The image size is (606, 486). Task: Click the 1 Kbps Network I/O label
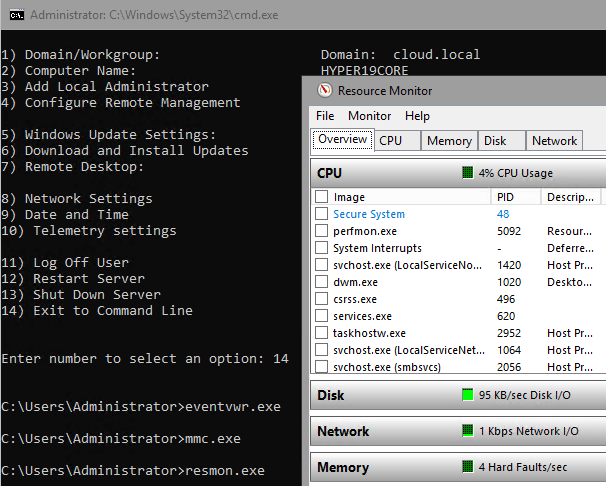[528, 431]
